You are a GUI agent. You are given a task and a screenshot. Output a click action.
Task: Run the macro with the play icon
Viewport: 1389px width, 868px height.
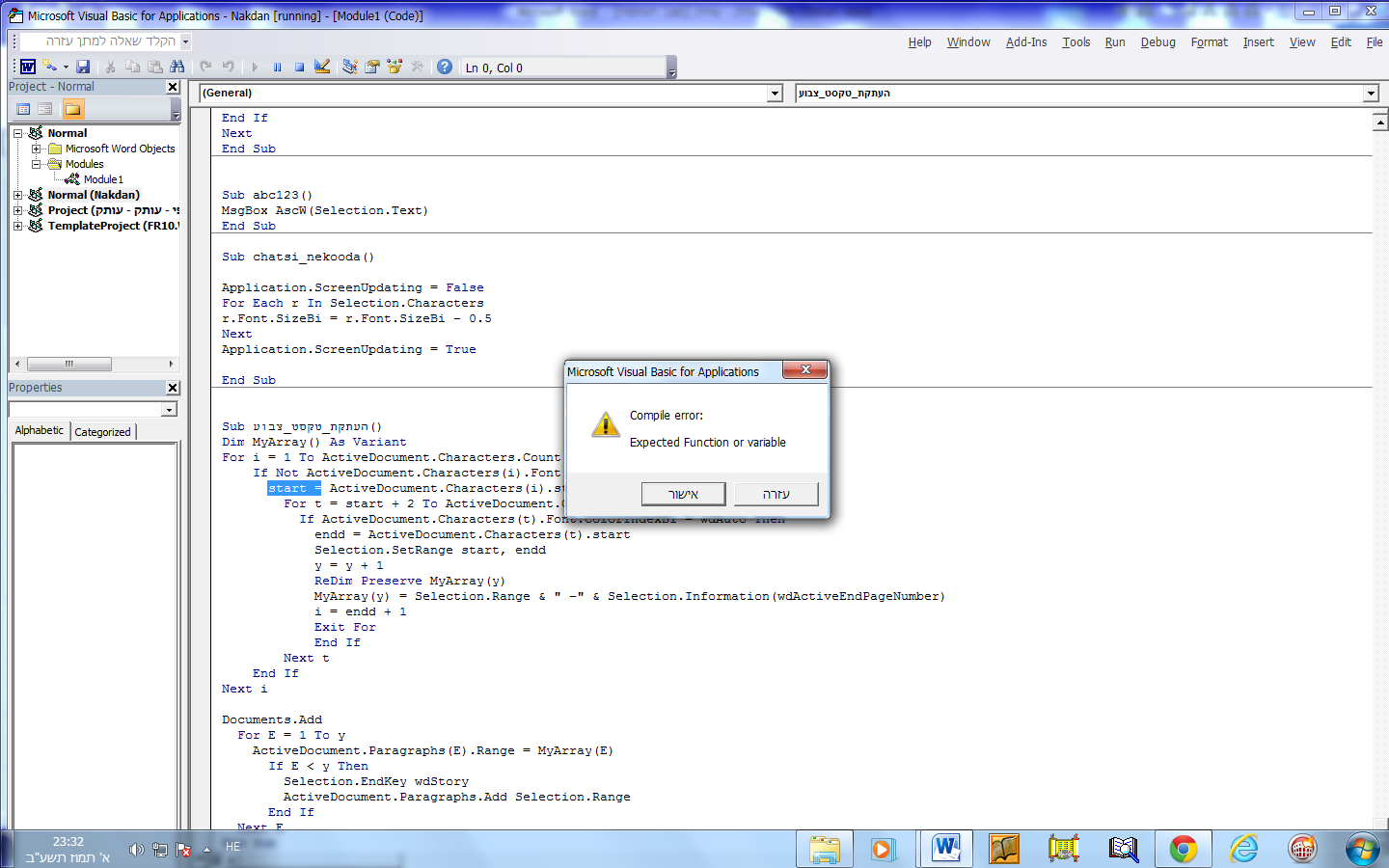tap(255, 67)
